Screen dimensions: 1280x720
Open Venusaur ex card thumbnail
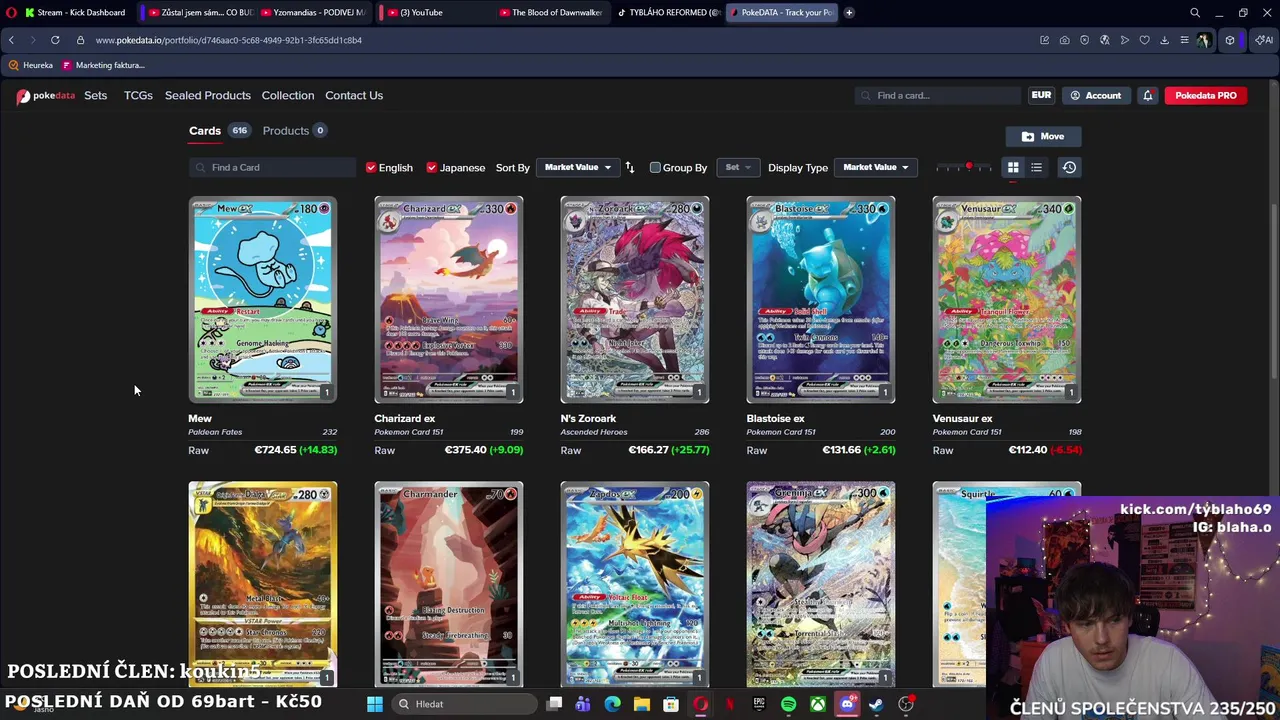1007,300
